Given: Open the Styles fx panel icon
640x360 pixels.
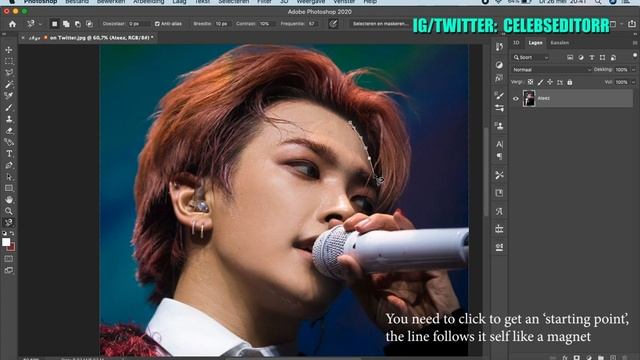Looking at the screenshot, I should coord(499,78).
